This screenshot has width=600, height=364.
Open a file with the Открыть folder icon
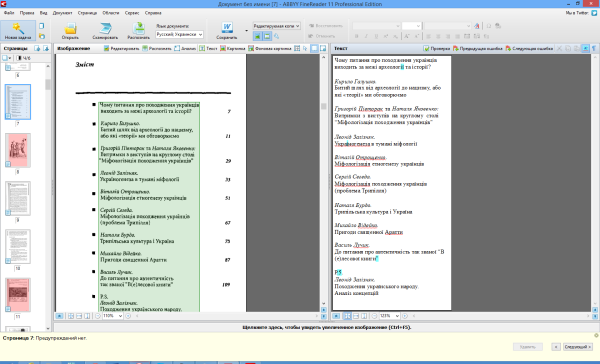pyautogui.click(x=70, y=31)
